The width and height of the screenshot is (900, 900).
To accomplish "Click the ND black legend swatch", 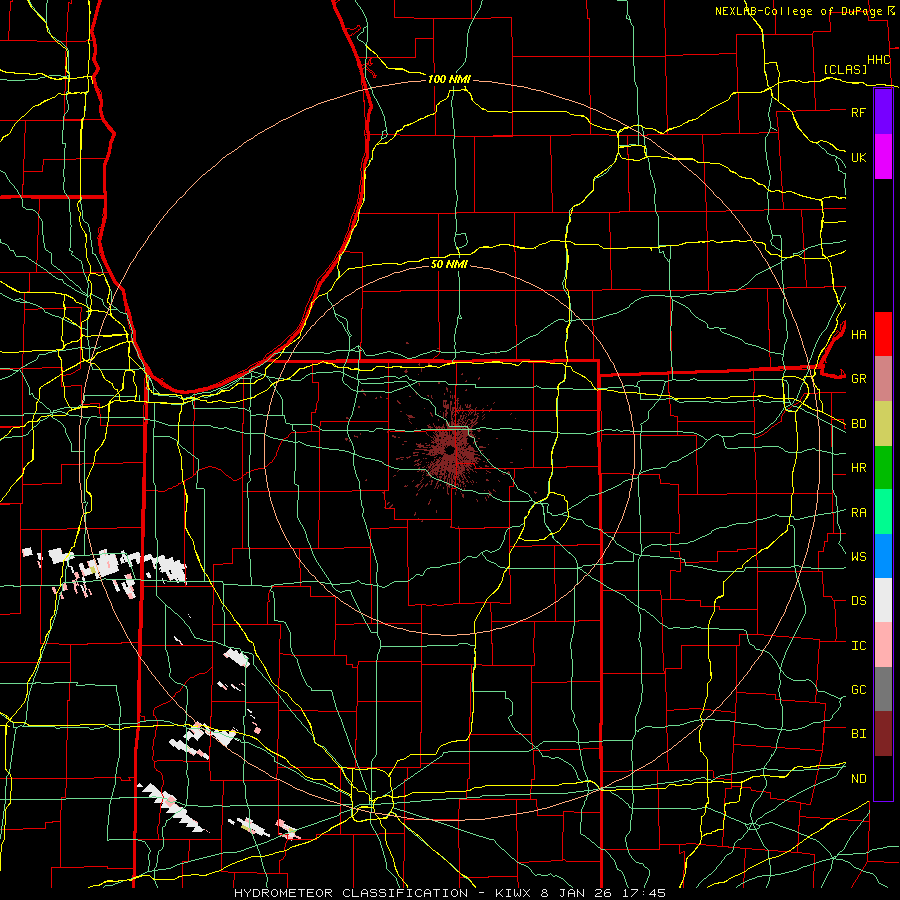I will (x=883, y=778).
